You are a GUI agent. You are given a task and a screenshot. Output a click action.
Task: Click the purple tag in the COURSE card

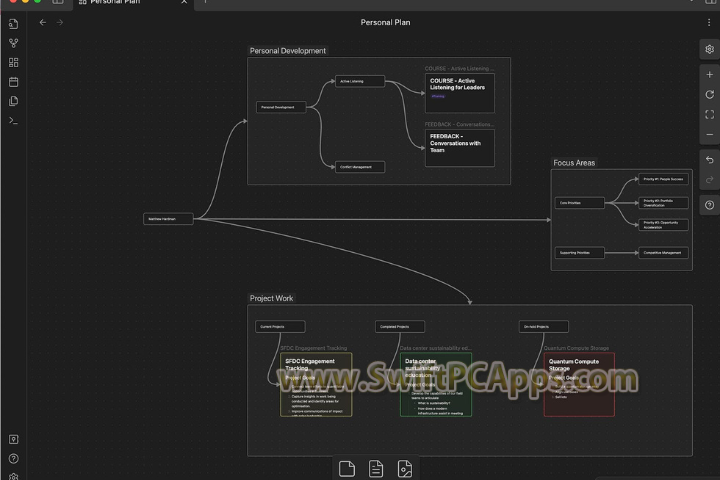tap(438, 96)
